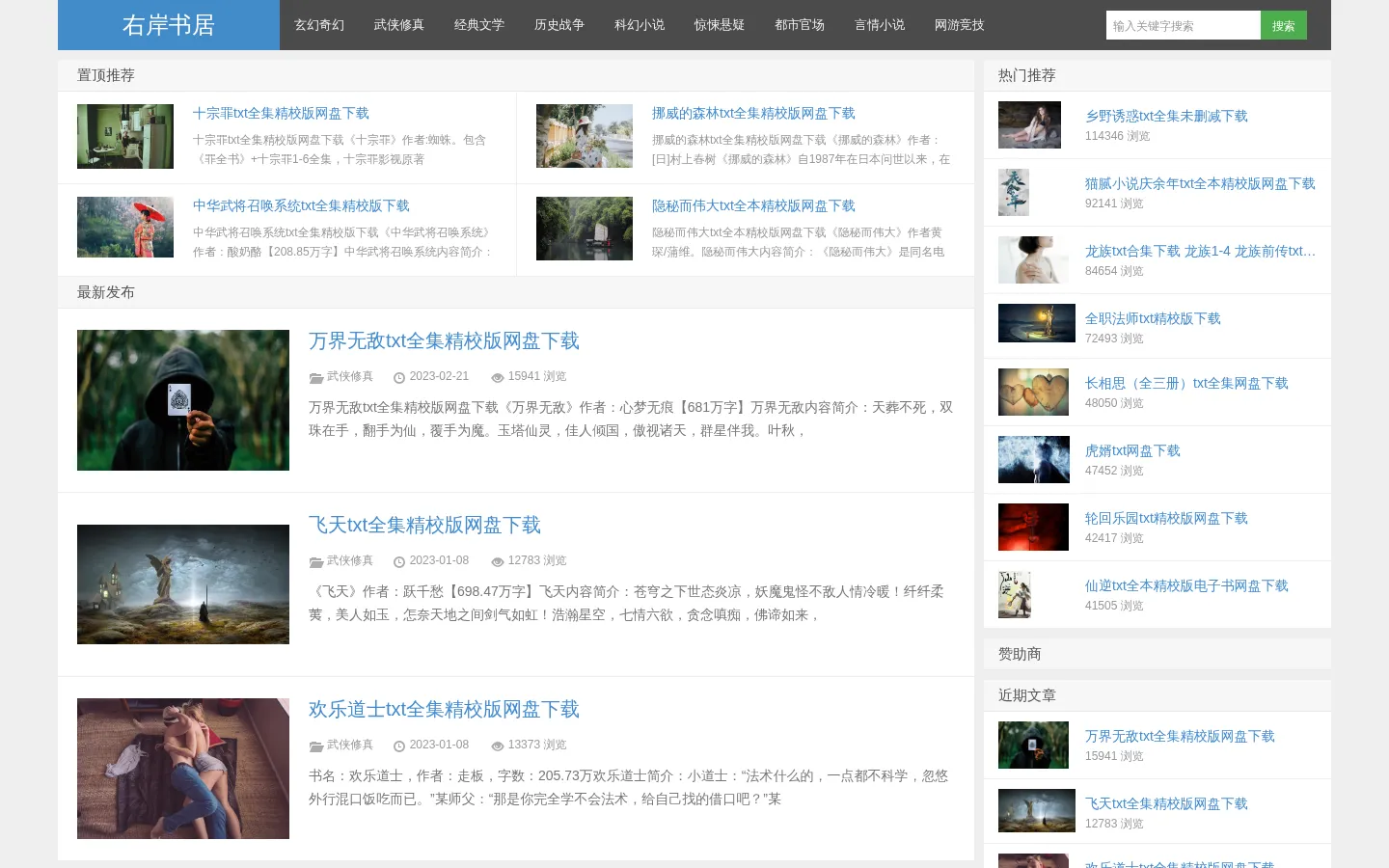Open 万界无敌 article title in latest posts
Viewport: 1389px width, 868px height.
coord(444,340)
